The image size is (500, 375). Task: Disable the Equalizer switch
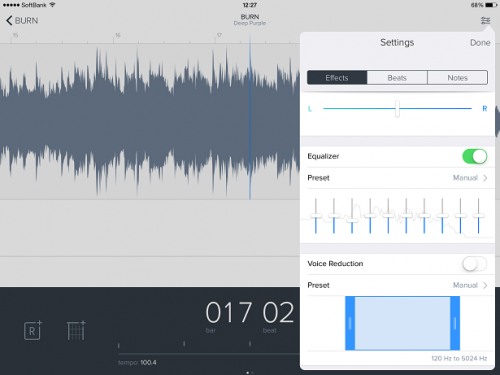click(x=475, y=156)
